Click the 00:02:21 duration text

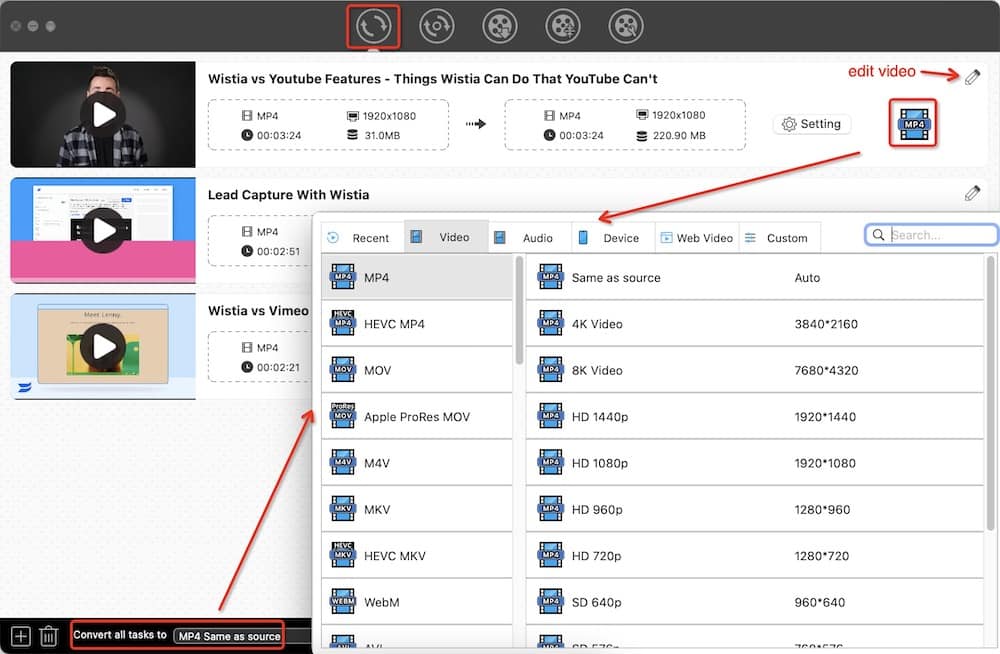(x=278, y=367)
